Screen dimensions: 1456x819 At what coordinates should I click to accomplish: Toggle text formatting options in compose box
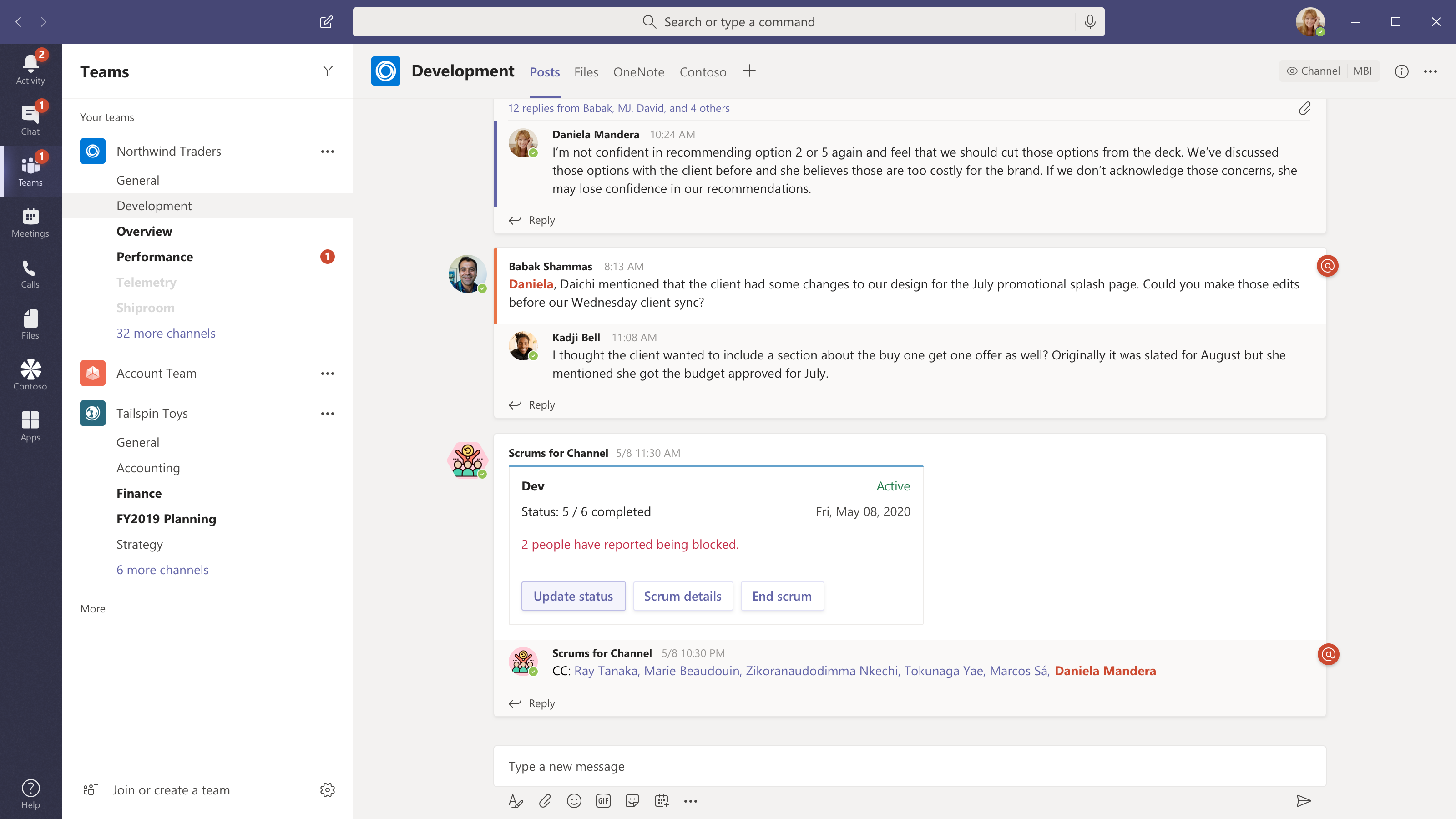[516, 801]
